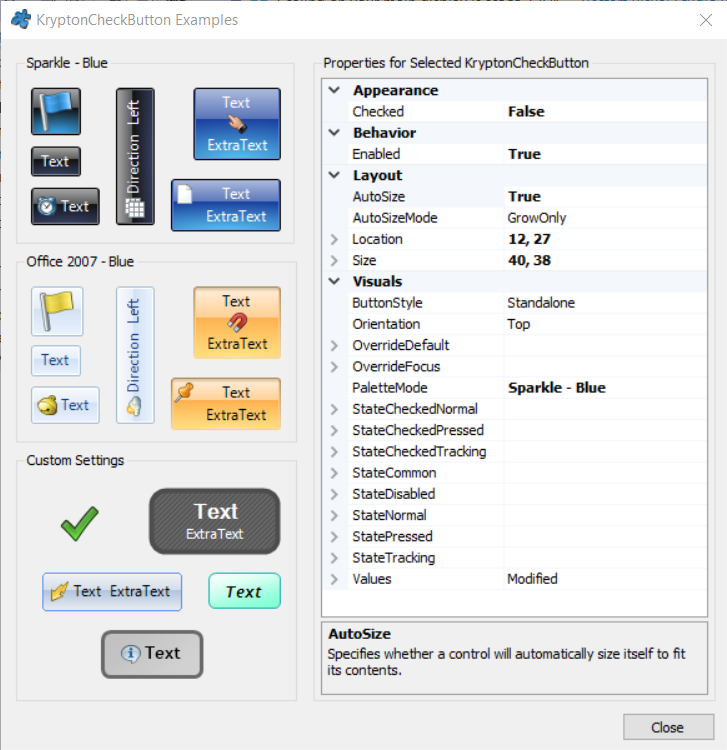Toggle the alarm clock Text button
Image resolution: width=727 pixels, height=750 pixels.
[x=65, y=206]
